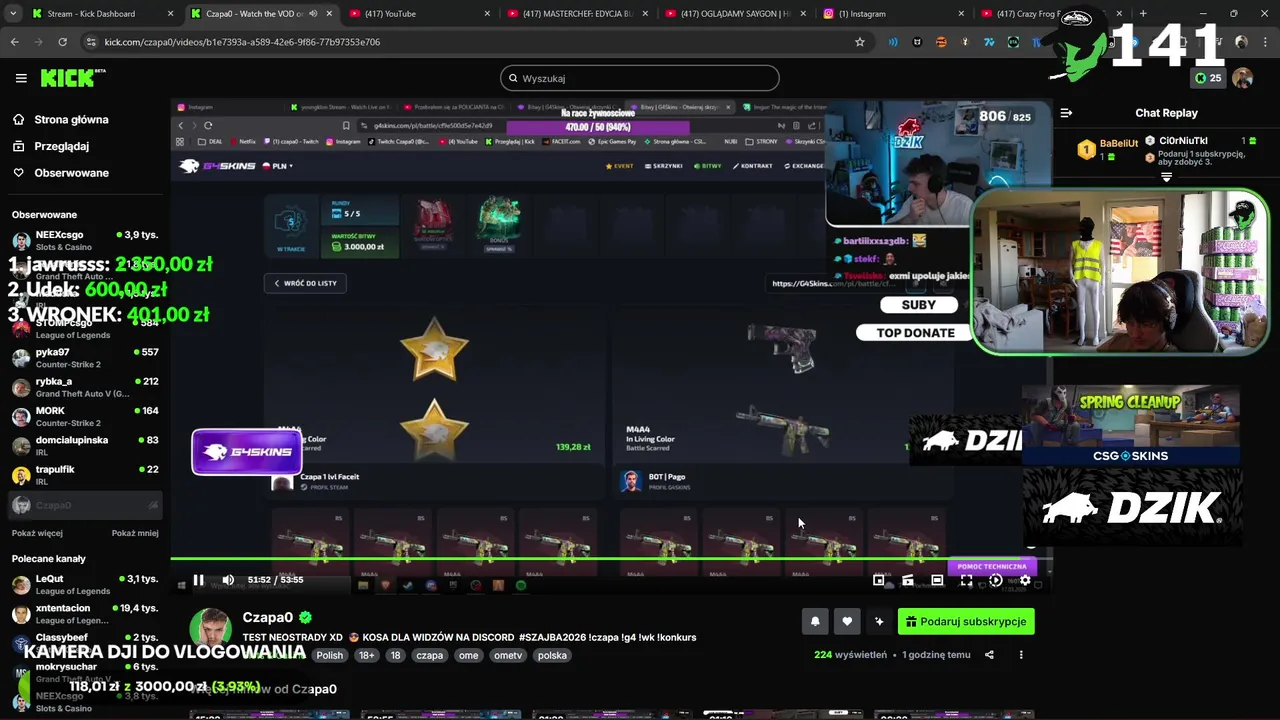Open browser three-dot menu
This screenshot has height=720, width=1280.
point(1265,42)
